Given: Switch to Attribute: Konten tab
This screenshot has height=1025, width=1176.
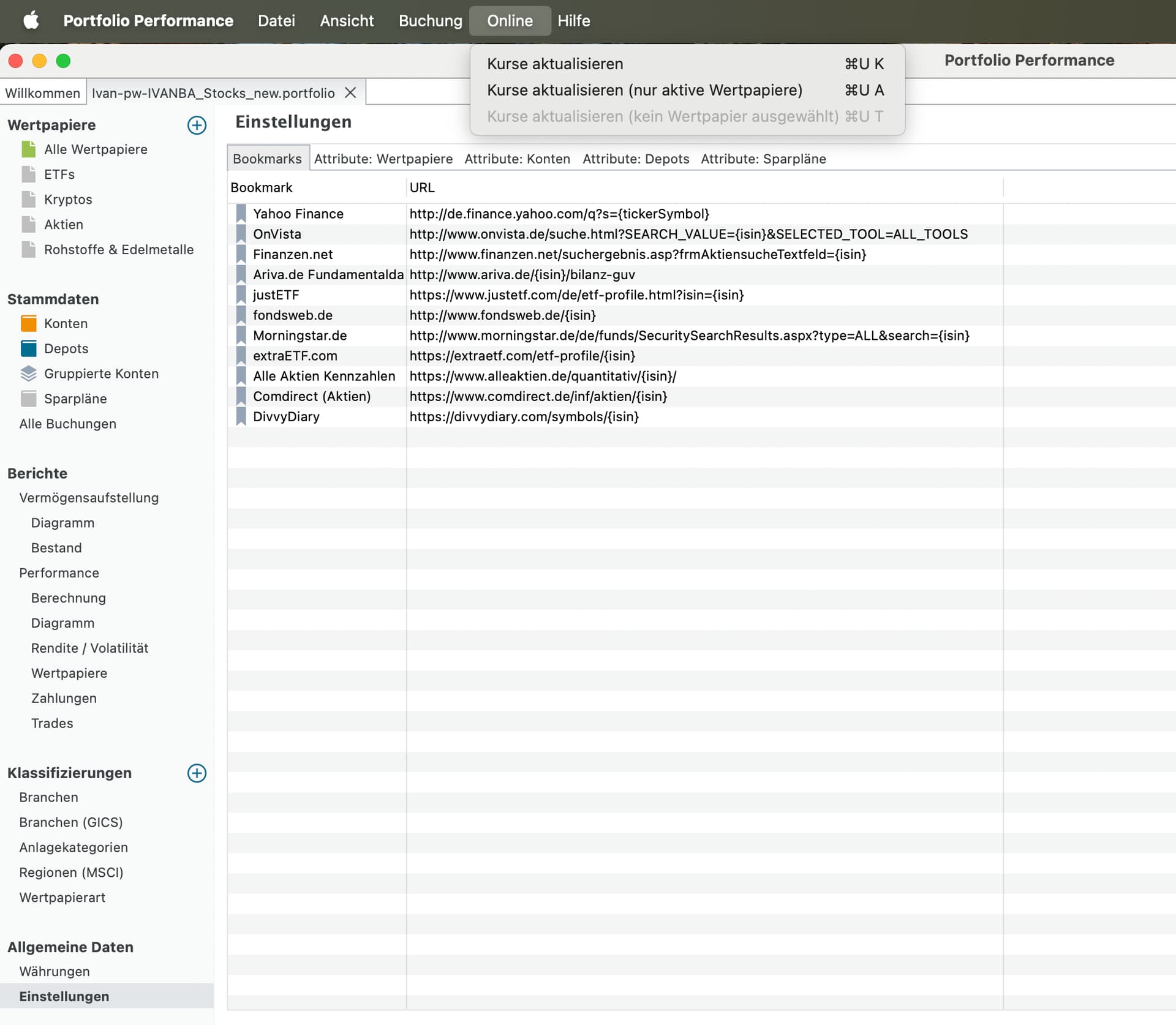Looking at the screenshot, I should click(518, 159).
